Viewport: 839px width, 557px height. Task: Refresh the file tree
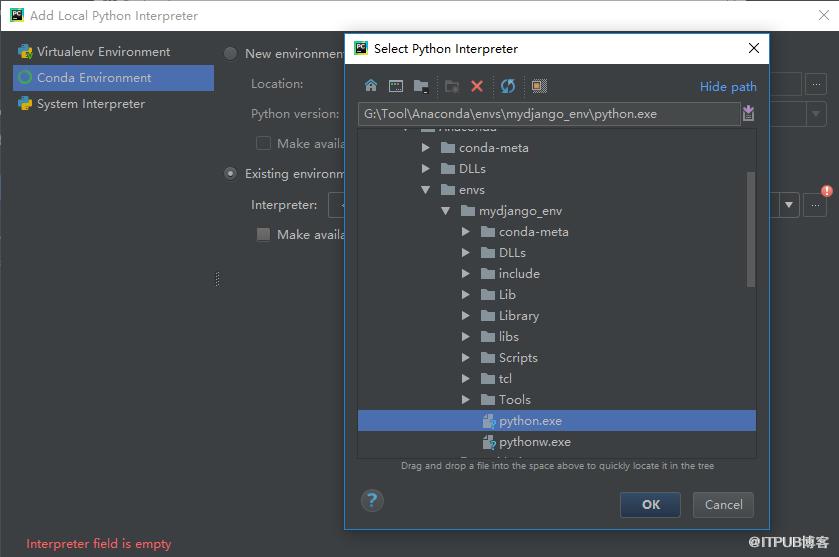tap(508, 86)
